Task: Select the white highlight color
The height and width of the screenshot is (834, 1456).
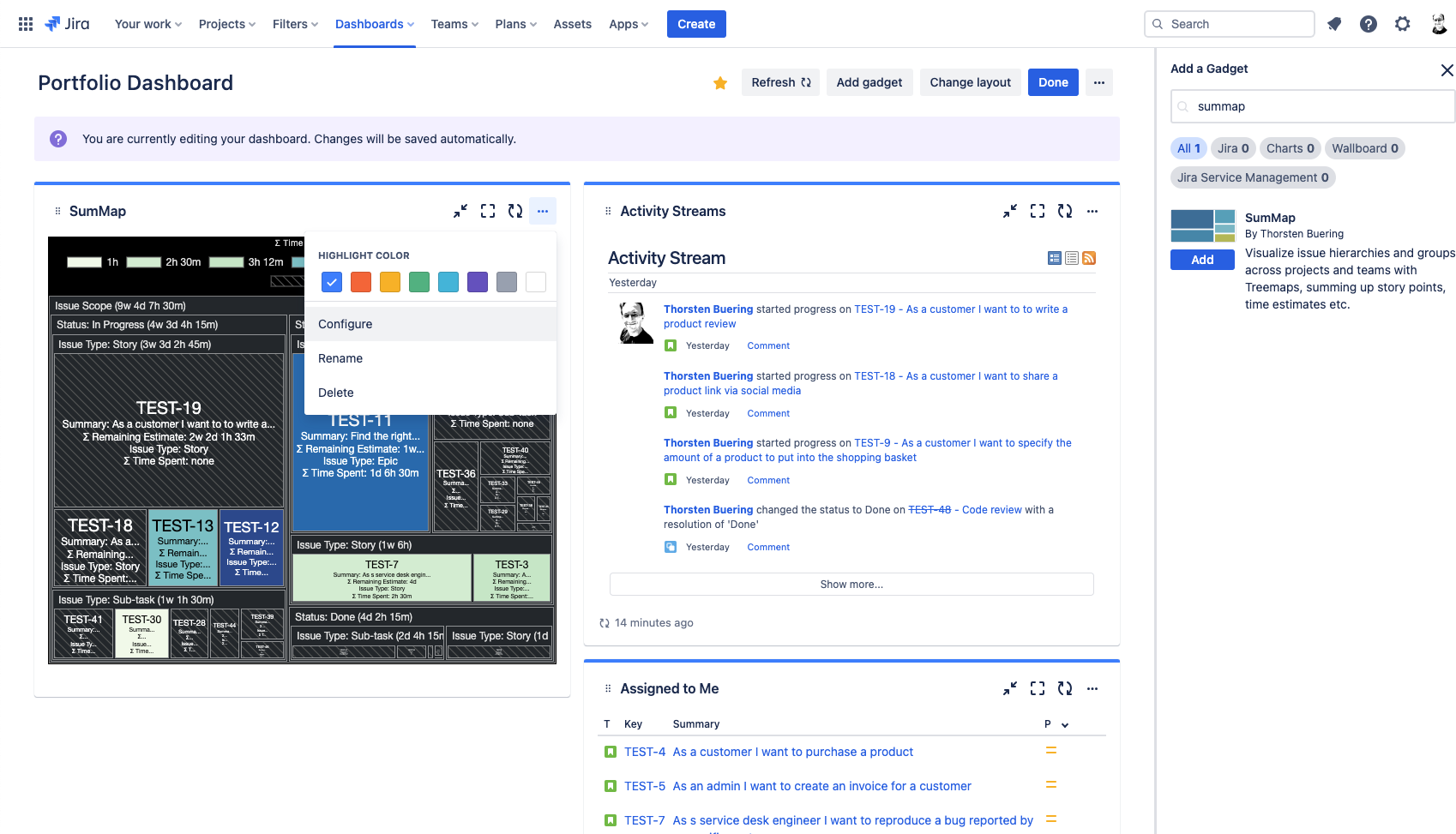Action: click(536, 282)
